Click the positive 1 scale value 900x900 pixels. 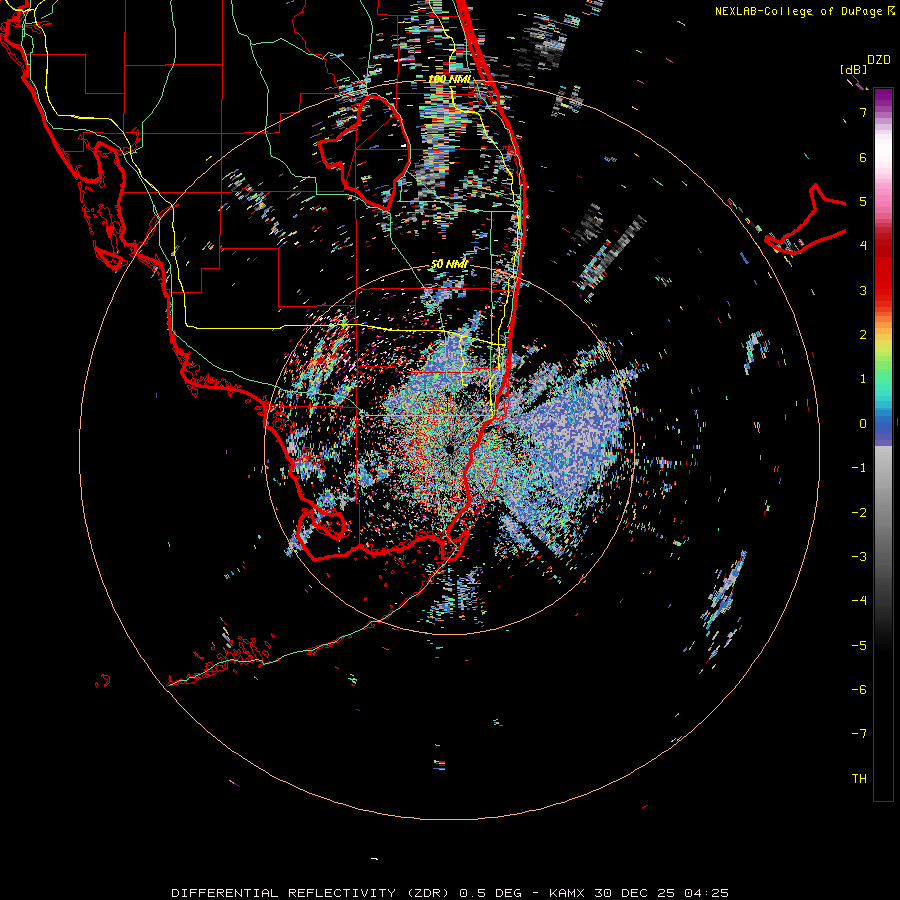(863, 379)
